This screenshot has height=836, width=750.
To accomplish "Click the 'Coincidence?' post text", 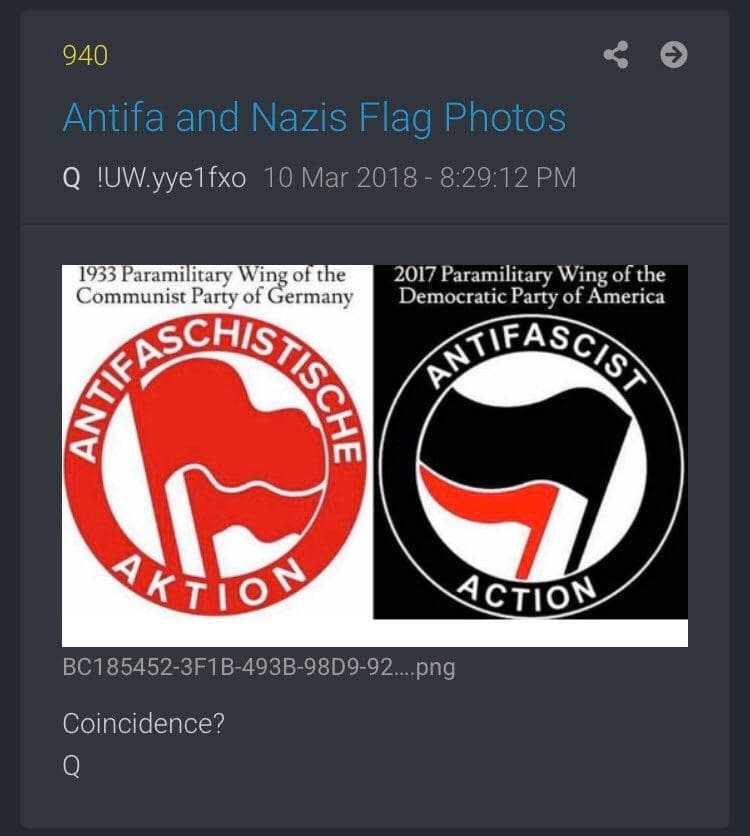I will [x=143, y=724].
